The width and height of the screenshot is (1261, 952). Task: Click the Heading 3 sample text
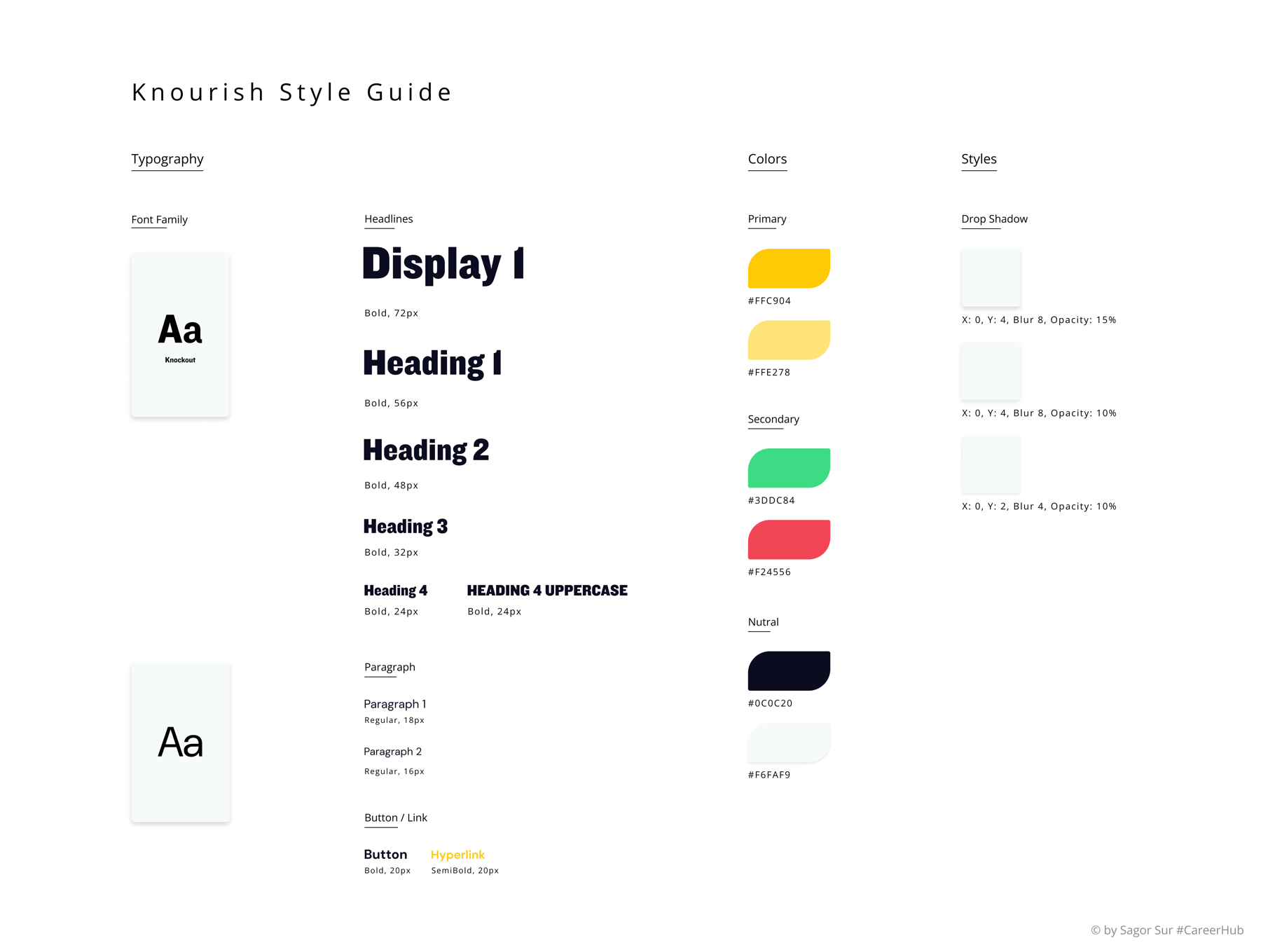click(x=406, y=526)
